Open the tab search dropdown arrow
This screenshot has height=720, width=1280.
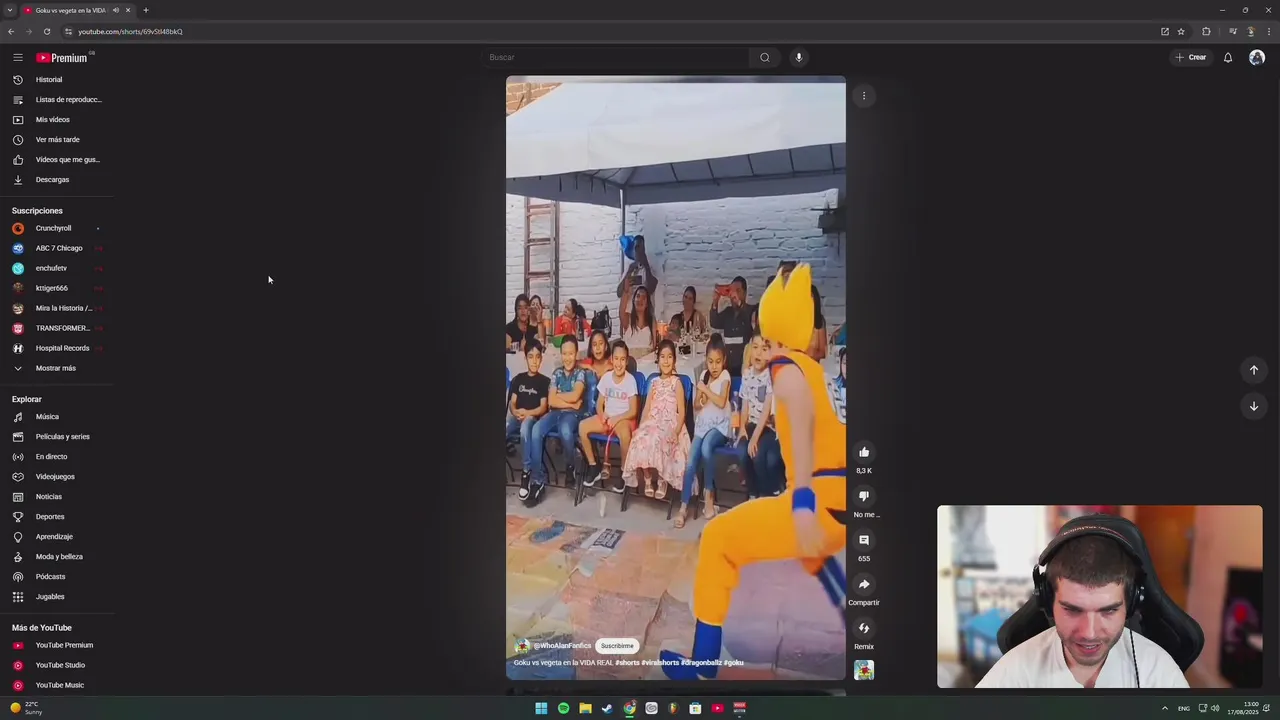[x=9, y=10]
